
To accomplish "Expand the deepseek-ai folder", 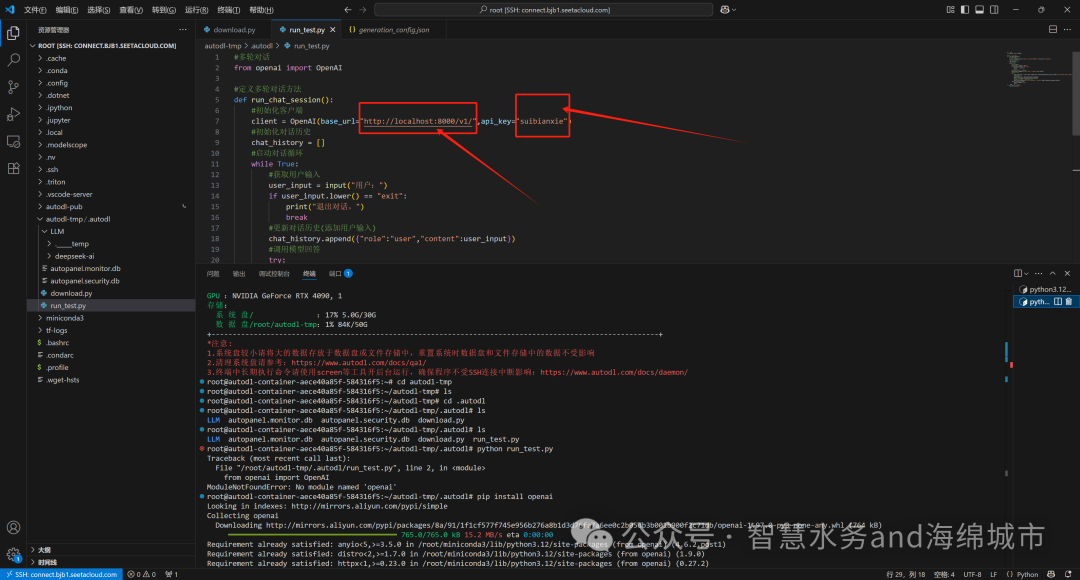I will pyautogui.click(x=112, y=256).
